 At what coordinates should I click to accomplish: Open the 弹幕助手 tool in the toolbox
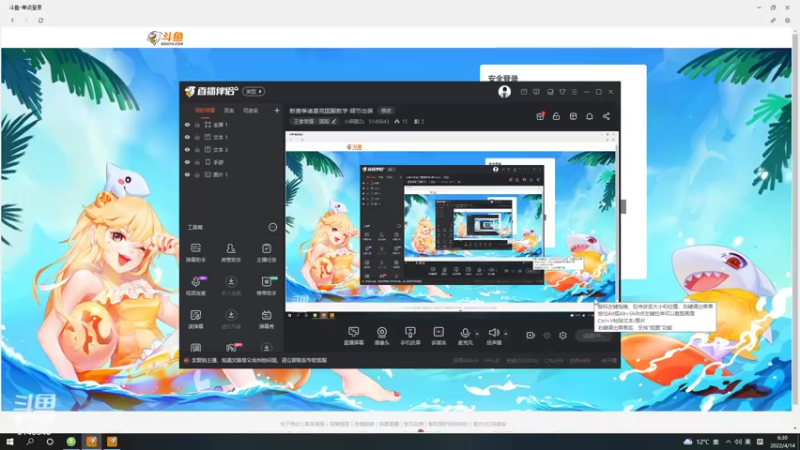click(195, 253)
